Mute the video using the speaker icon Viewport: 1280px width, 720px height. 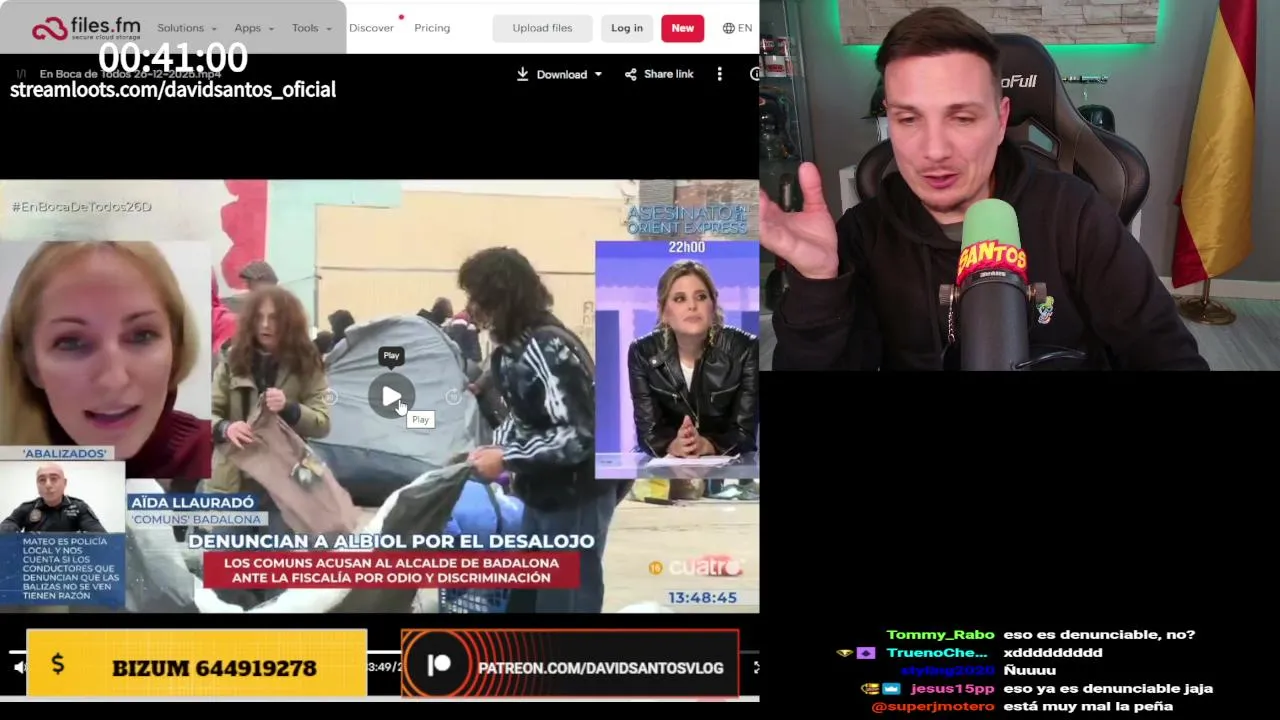[x=19, y=667]
